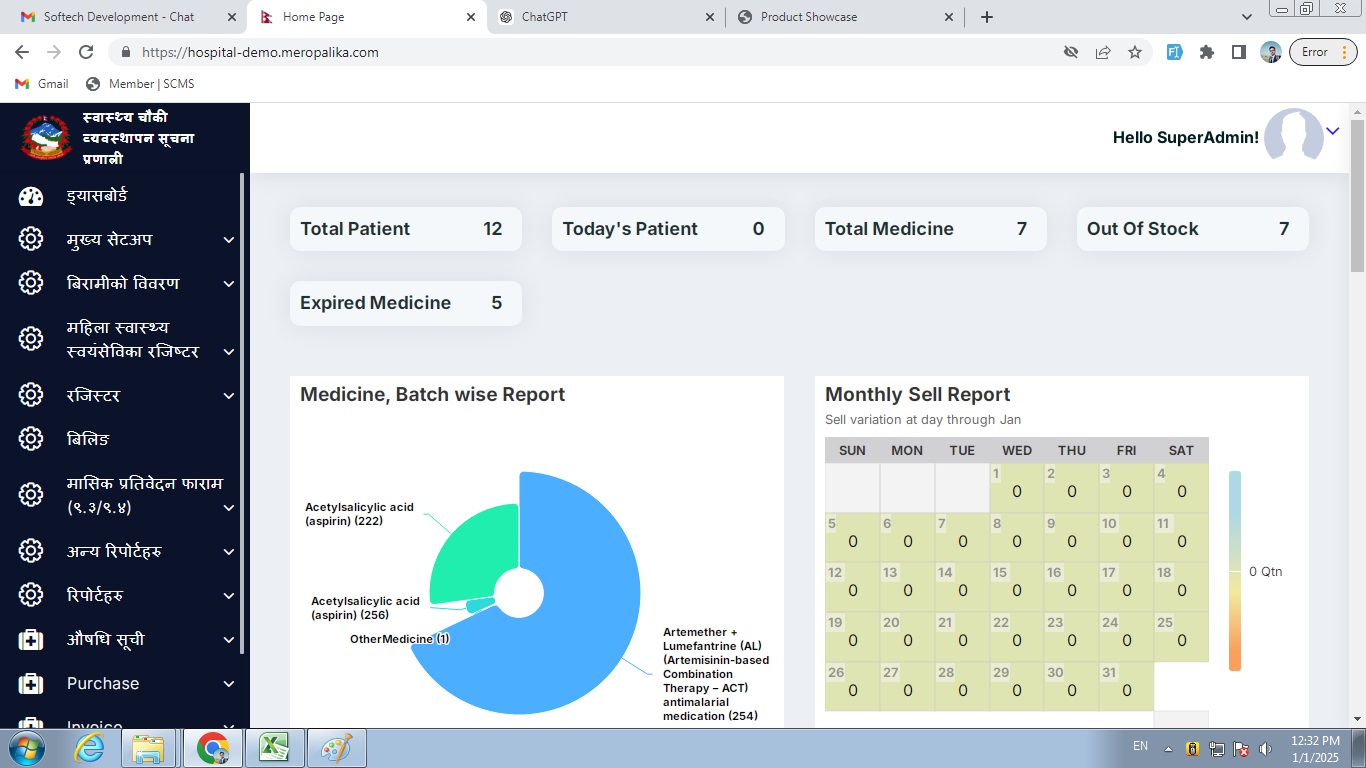Expand the मुख्य सेटअप menu chevron
Viewport: 1366px width, 768px height.
tap(229, 240)
